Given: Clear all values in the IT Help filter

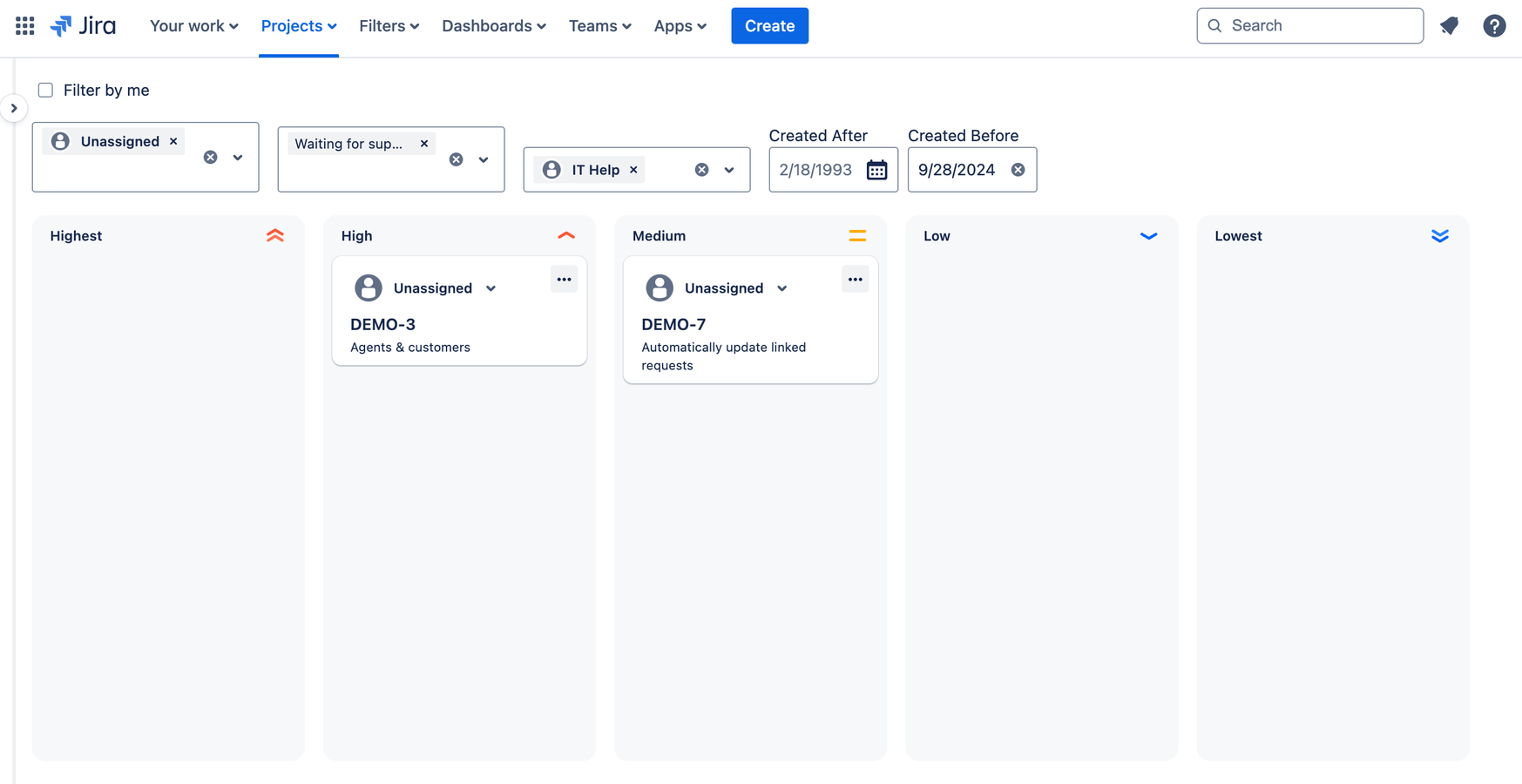Looking at the screenshot, I should click(x=701, y=170).
